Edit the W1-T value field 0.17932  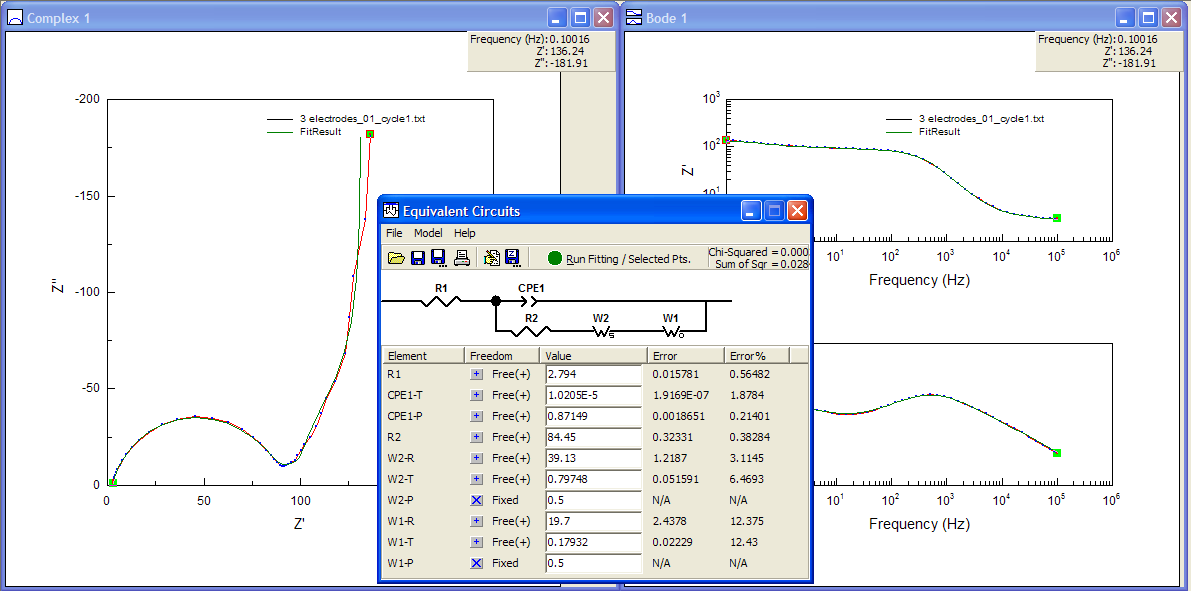click(594, 542)
